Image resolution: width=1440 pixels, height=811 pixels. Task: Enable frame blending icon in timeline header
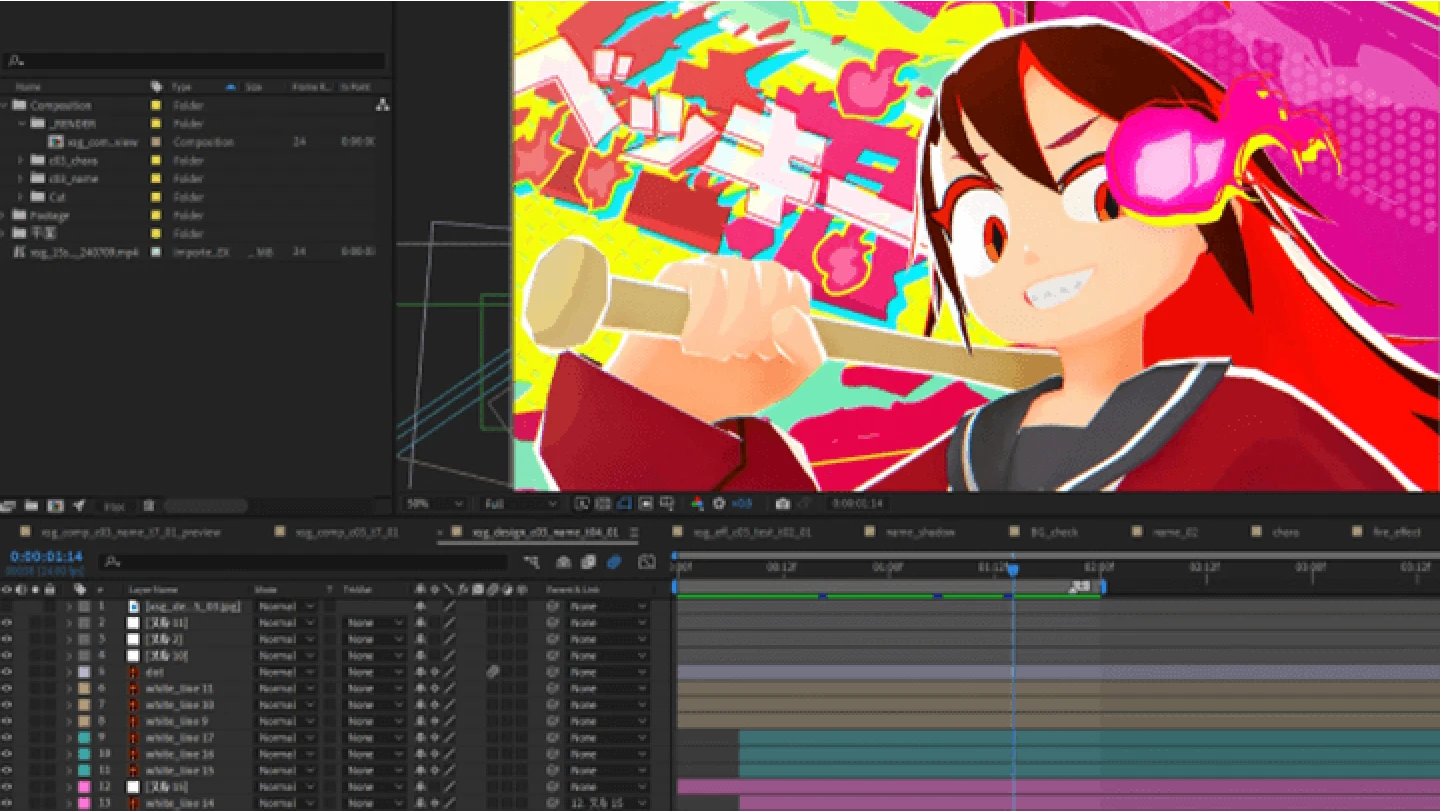point(588,562)
